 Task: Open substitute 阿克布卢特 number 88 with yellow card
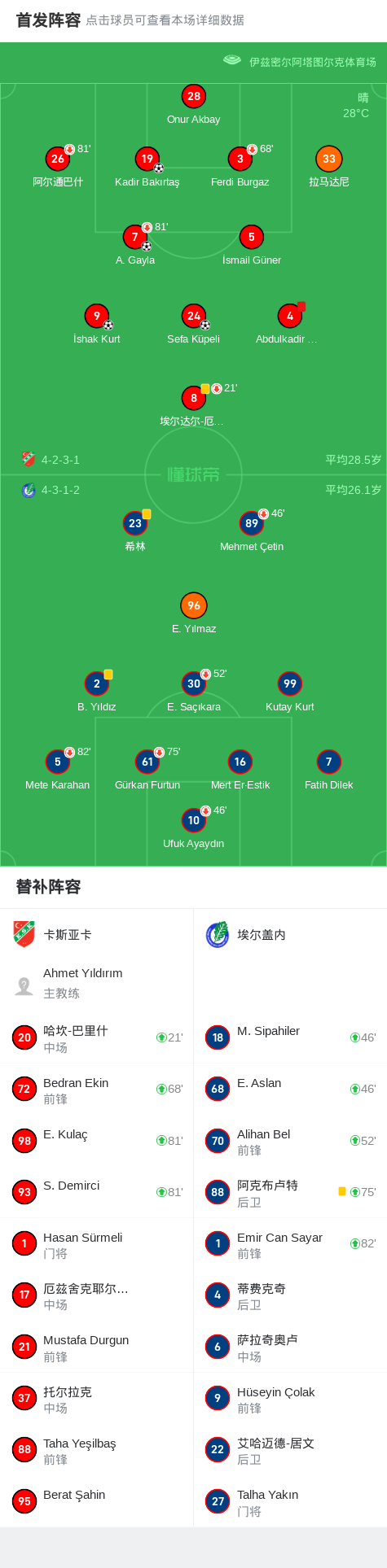pyautogui.click(x=290, y=1192)
